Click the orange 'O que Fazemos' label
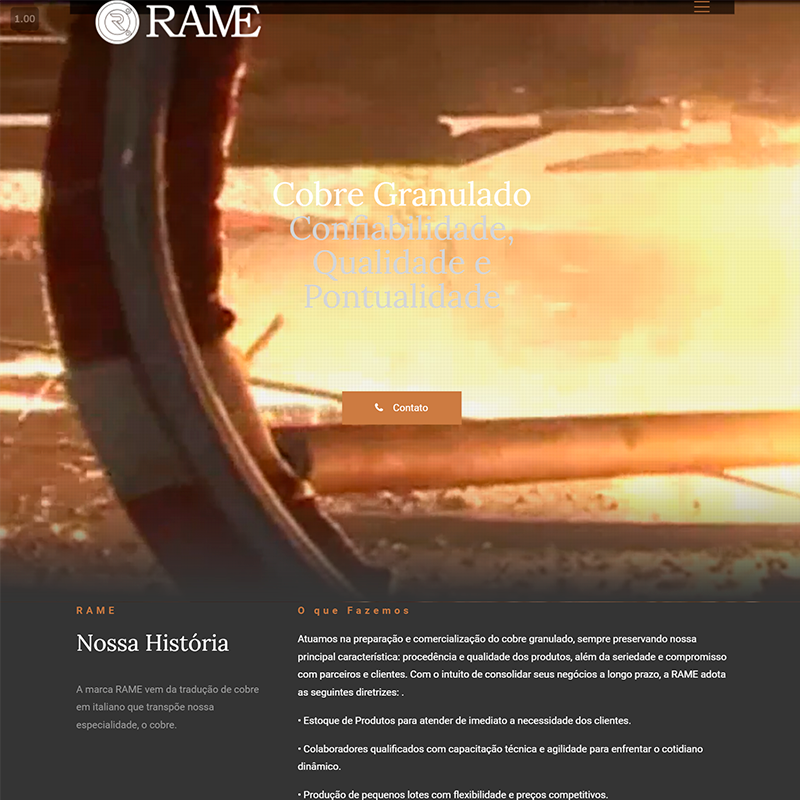Viewport: 800px width, 800px height. click(353, 610)
